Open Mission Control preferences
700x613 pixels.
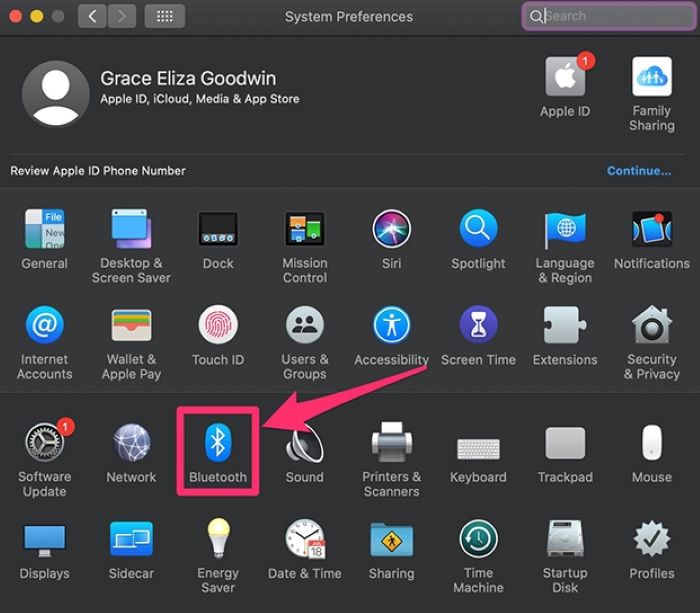click(x=304, y=229)
